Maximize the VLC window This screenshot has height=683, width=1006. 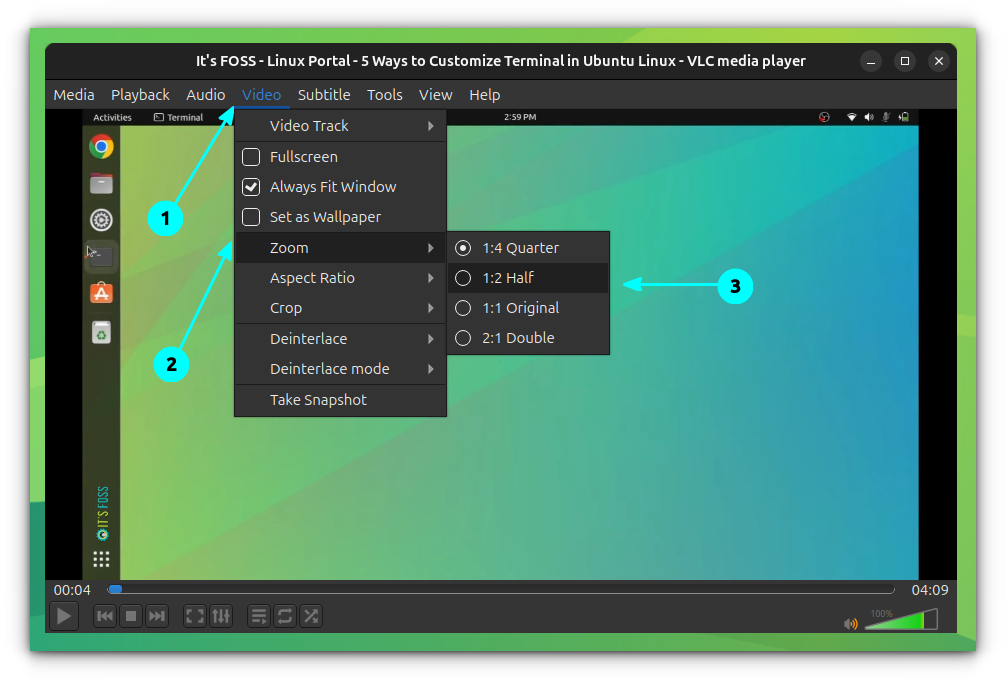pyautogui.click(x=905, y=61)
